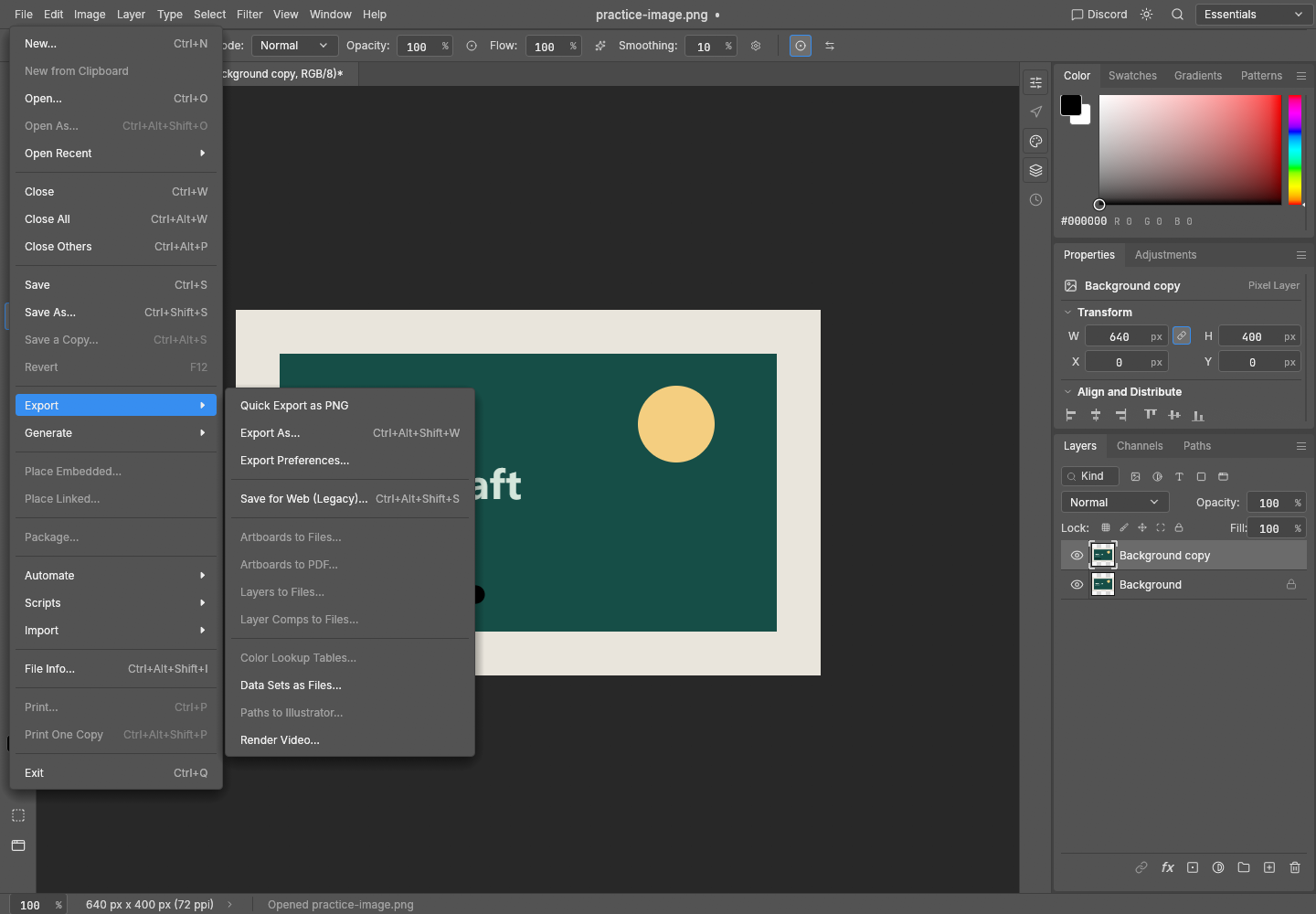Open the Layer menu in the menu bar
1316x914 pixels.
click(131, 15)
